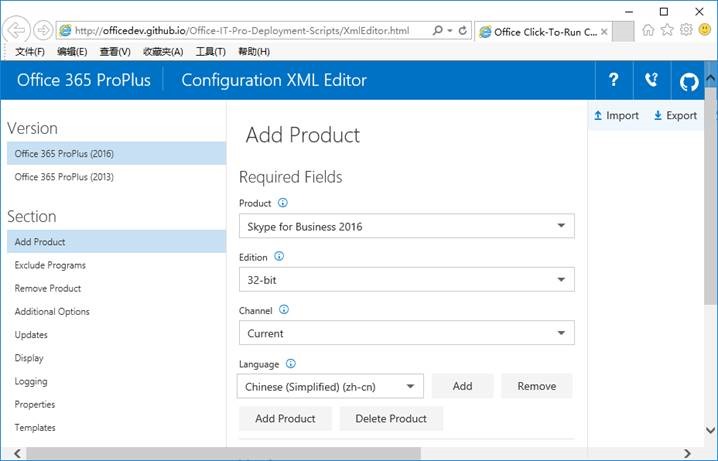Click the info icon next to Product
This screenshot has height=461, width=718.
pos(283,203)
